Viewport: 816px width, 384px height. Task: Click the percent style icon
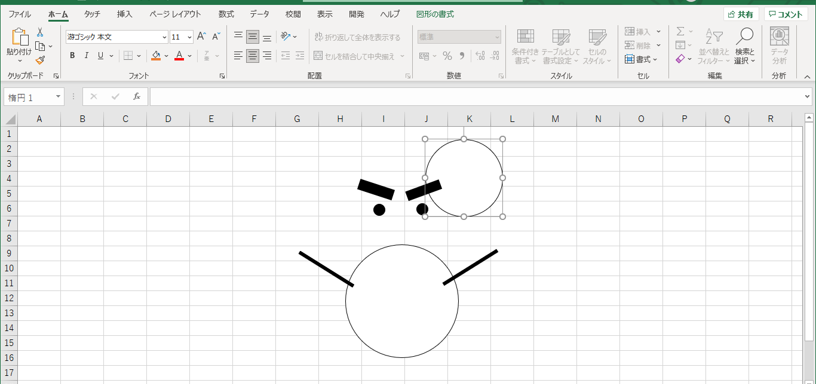447,56
